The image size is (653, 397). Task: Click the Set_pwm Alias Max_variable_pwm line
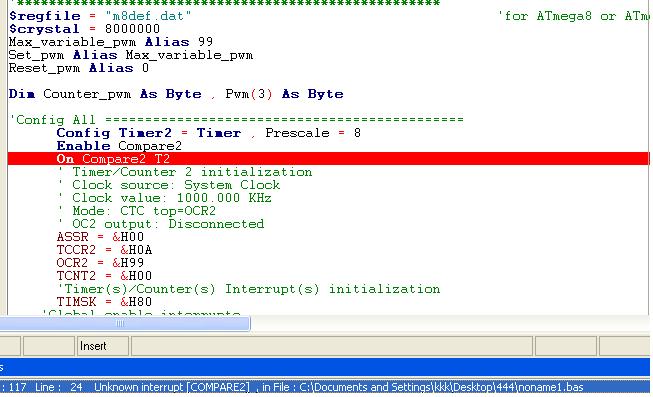[x=131, y=55]
